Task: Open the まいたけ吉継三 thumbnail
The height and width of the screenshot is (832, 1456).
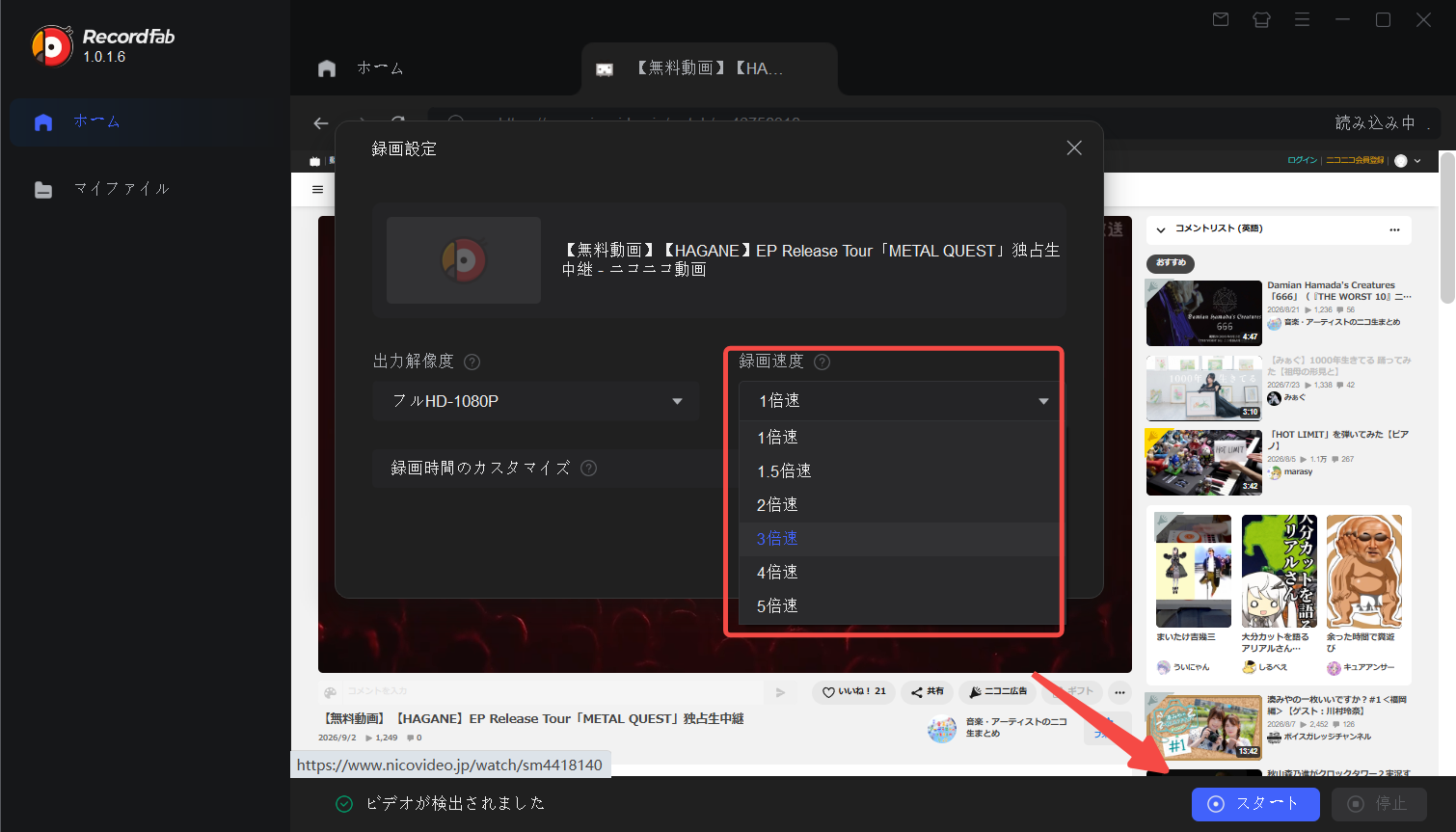Action: (x=1194, y=571)
